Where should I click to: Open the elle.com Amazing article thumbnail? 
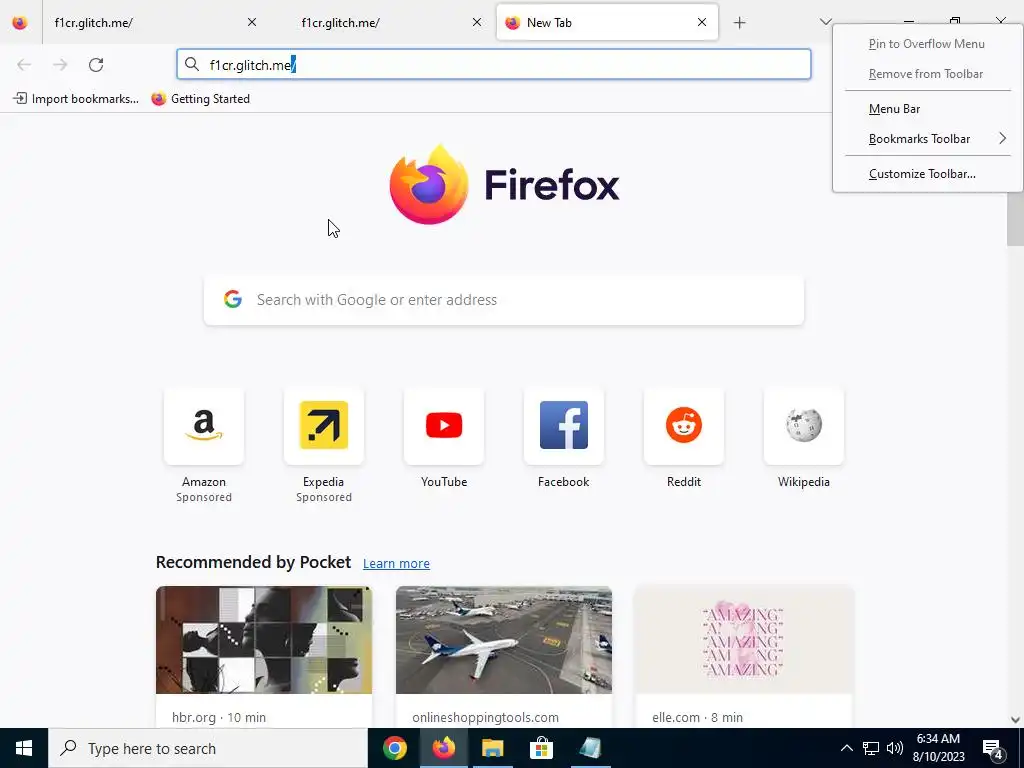click(x=744, y=640)
